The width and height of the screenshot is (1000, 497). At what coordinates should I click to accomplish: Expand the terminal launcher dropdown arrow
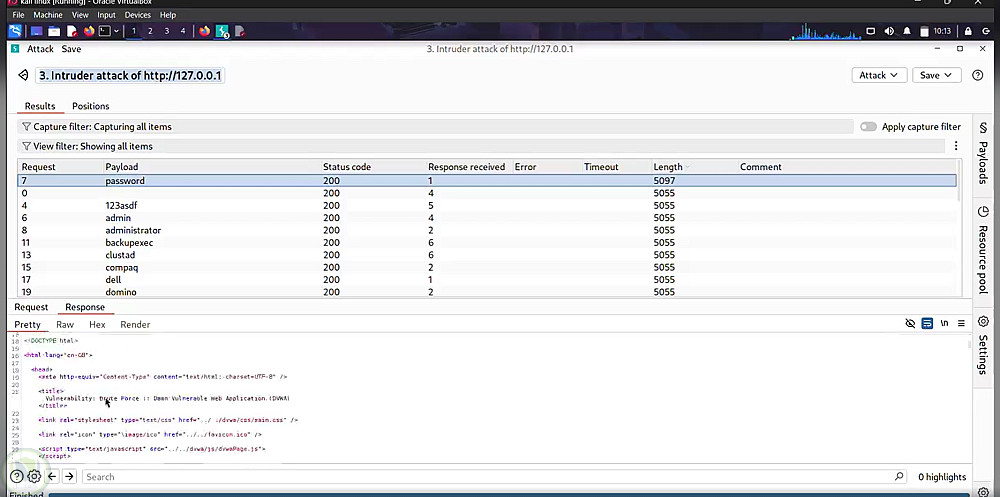[x=116, y=31]
